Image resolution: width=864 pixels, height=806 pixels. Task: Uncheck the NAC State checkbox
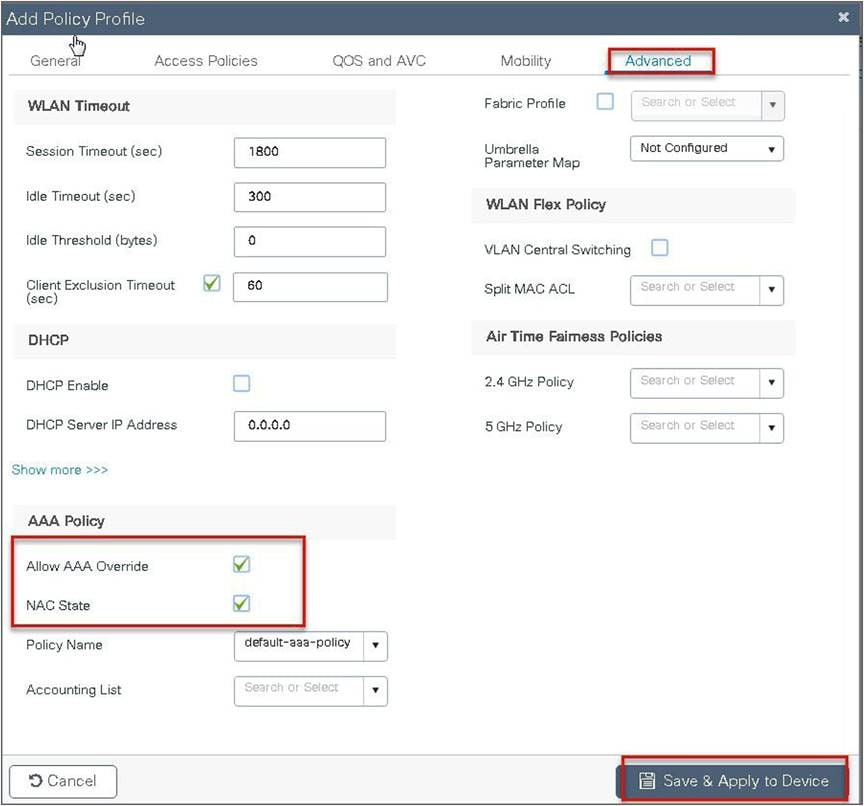coord(241,603)
